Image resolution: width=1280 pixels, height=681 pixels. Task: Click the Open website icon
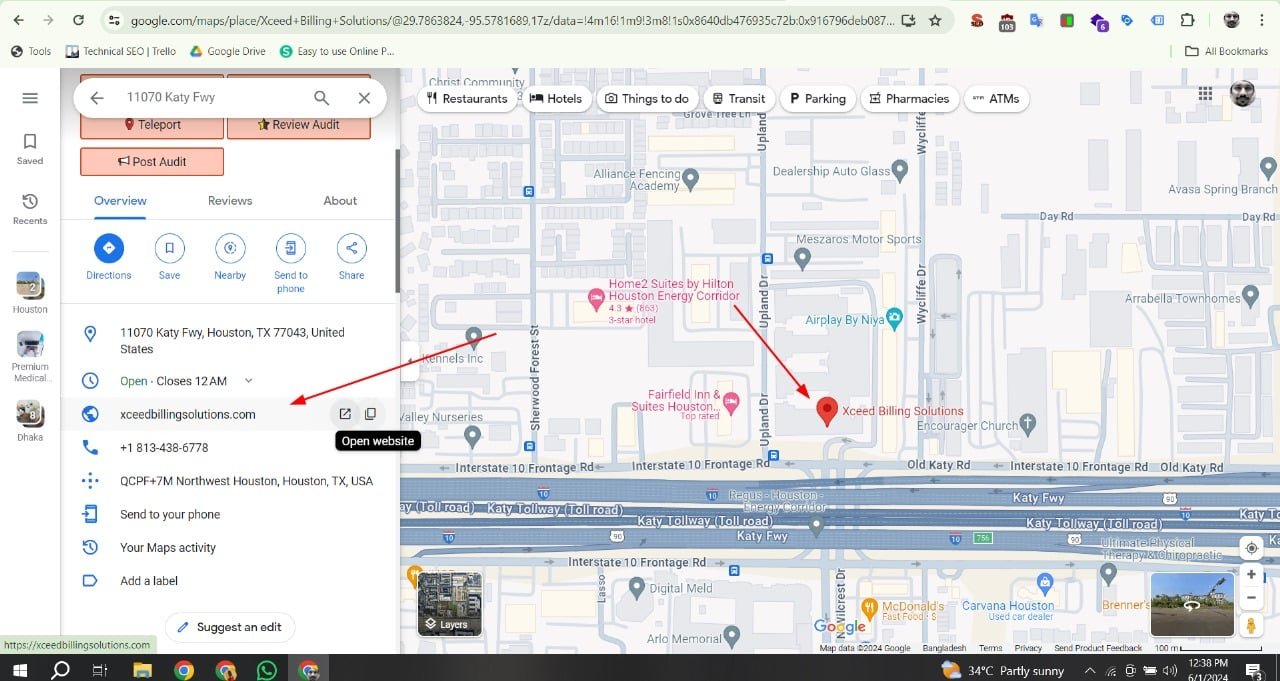pos(345,414)
